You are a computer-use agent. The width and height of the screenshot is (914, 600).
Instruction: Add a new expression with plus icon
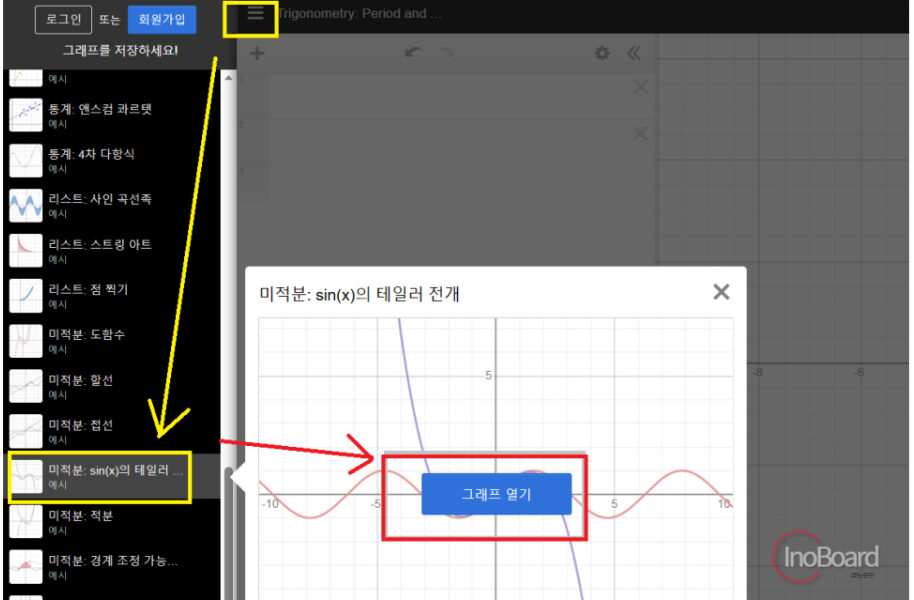(257, 54)
